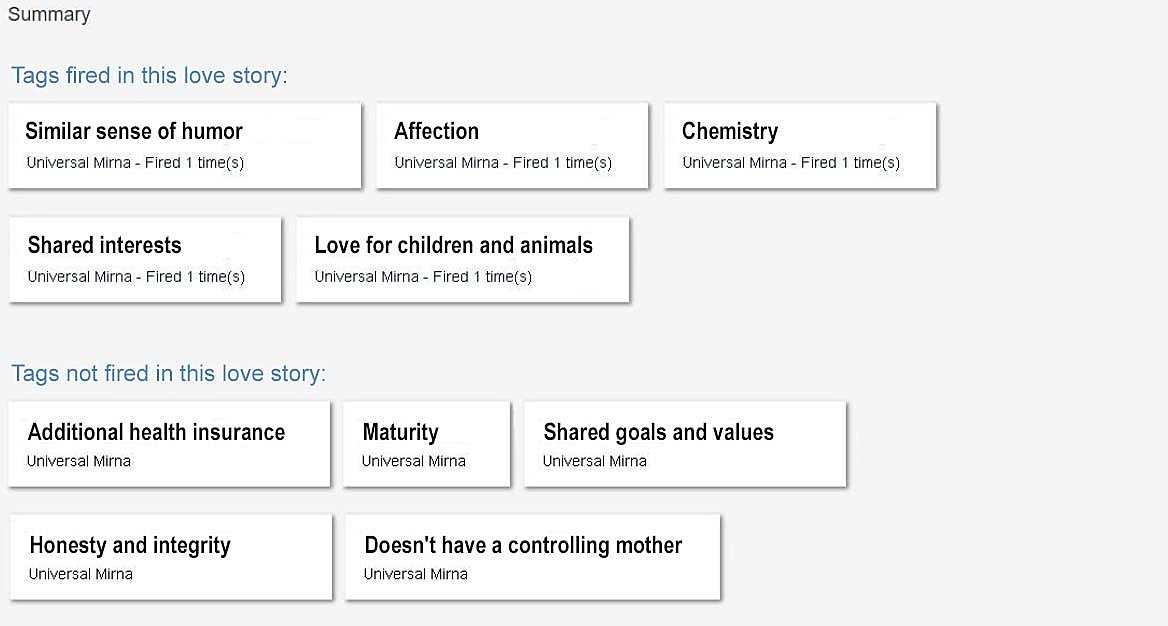Select the Affection tag card
The height and width of the screenshot is (626, 1168).
click(x=512, y=145)
